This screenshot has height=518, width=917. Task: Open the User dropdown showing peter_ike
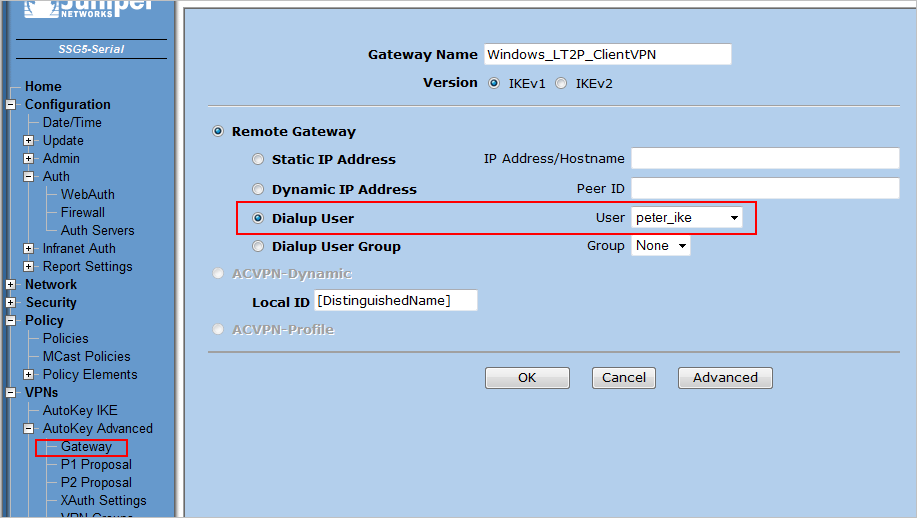tap(687, 218)
